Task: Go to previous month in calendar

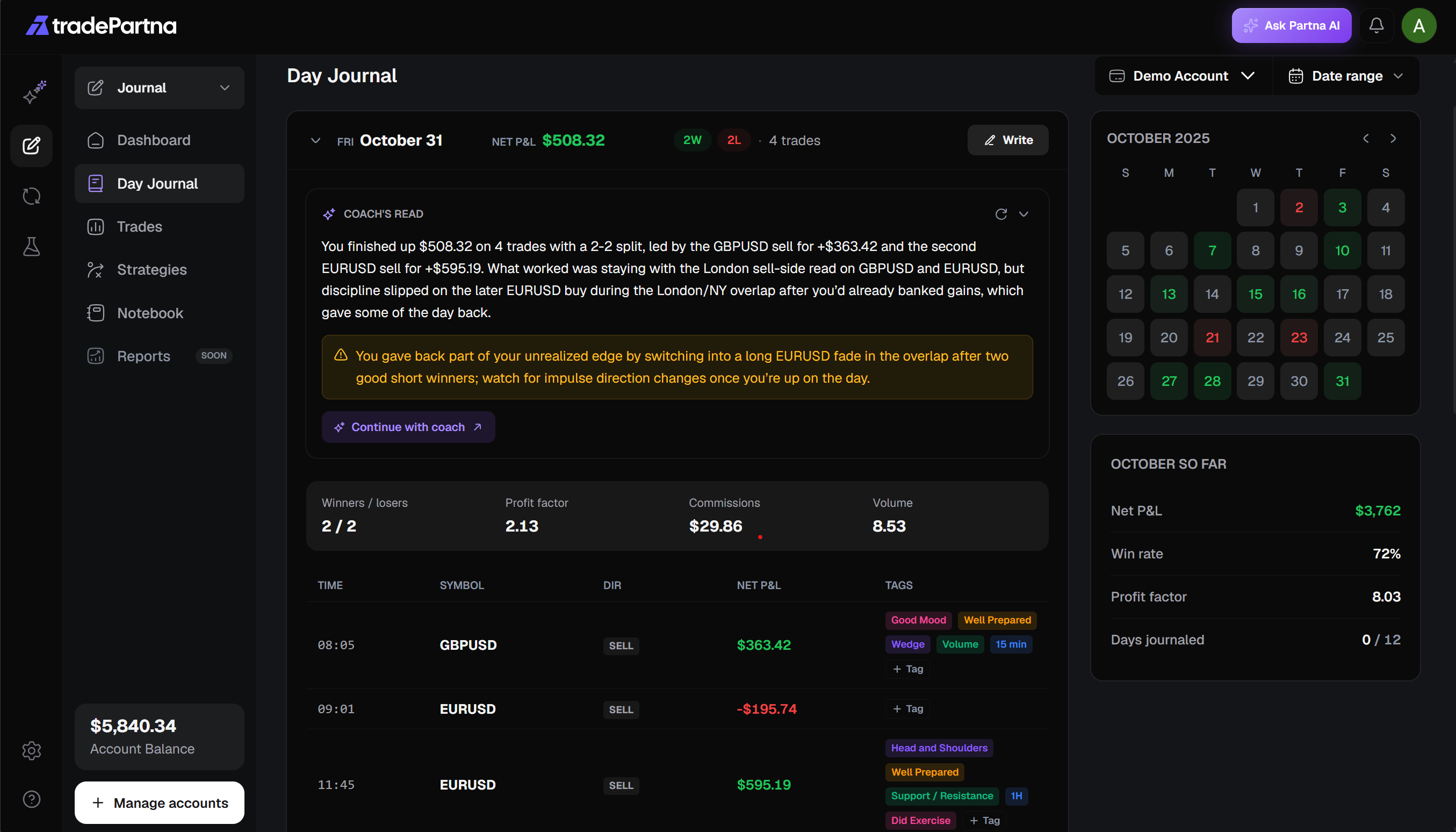Action: (1366, 138)
